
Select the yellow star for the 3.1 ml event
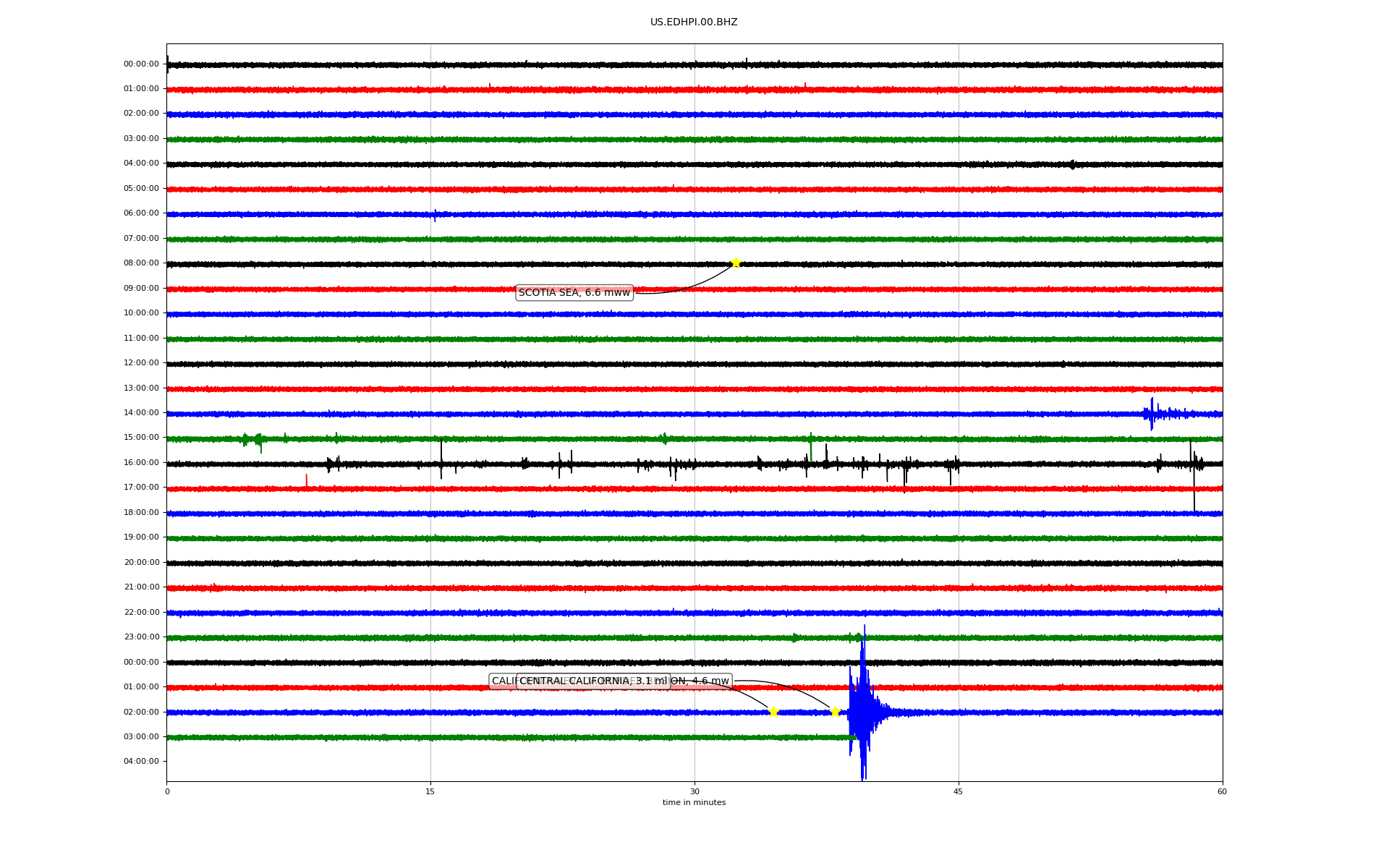(773, 712)
